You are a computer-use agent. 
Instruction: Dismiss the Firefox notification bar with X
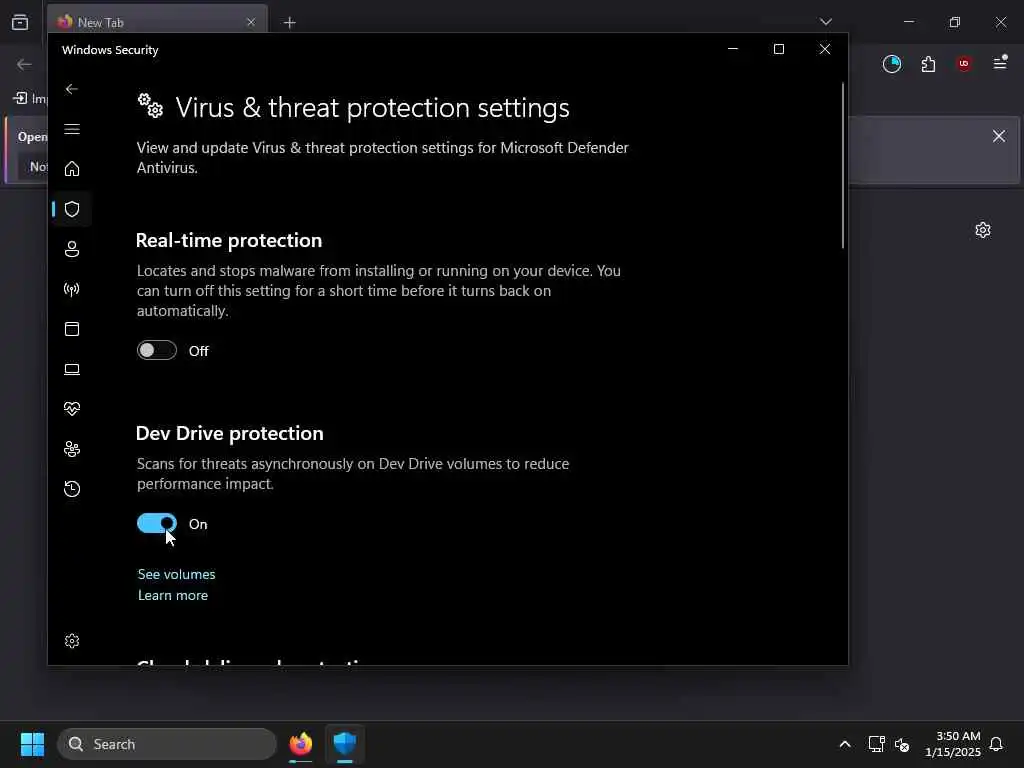point(999,136)
